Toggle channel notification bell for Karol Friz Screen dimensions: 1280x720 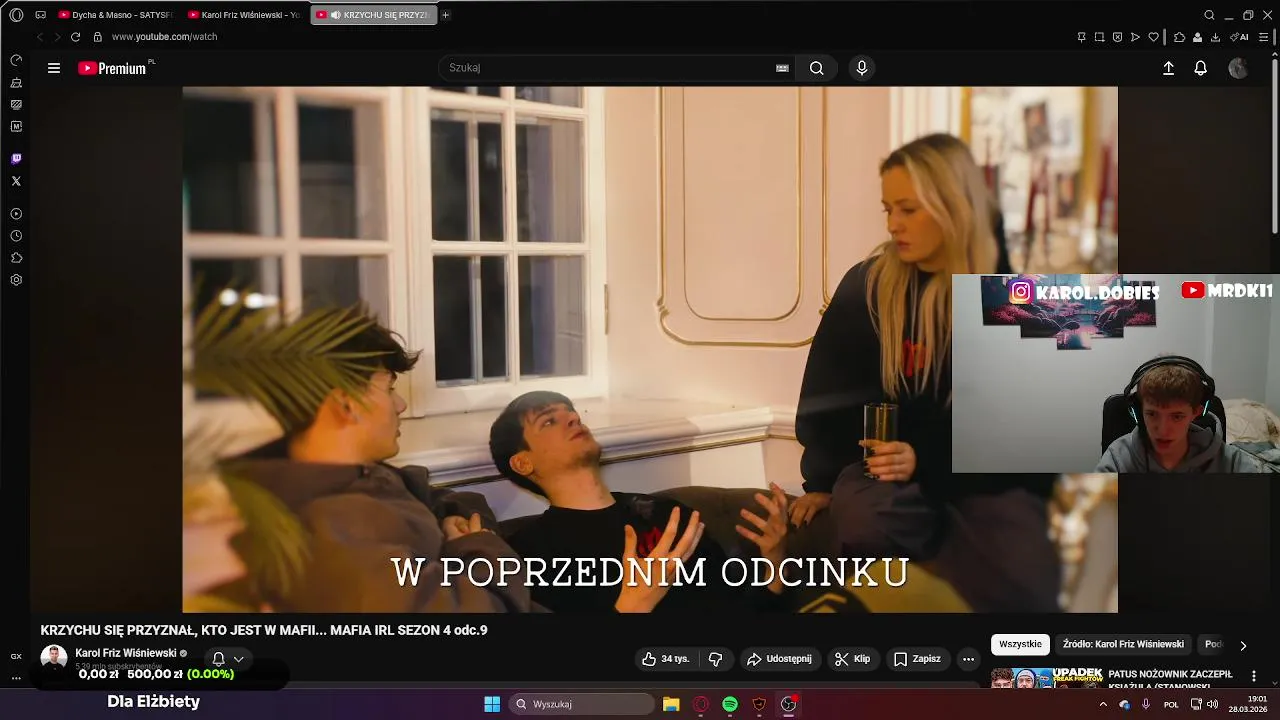click(x=218, y=659)
